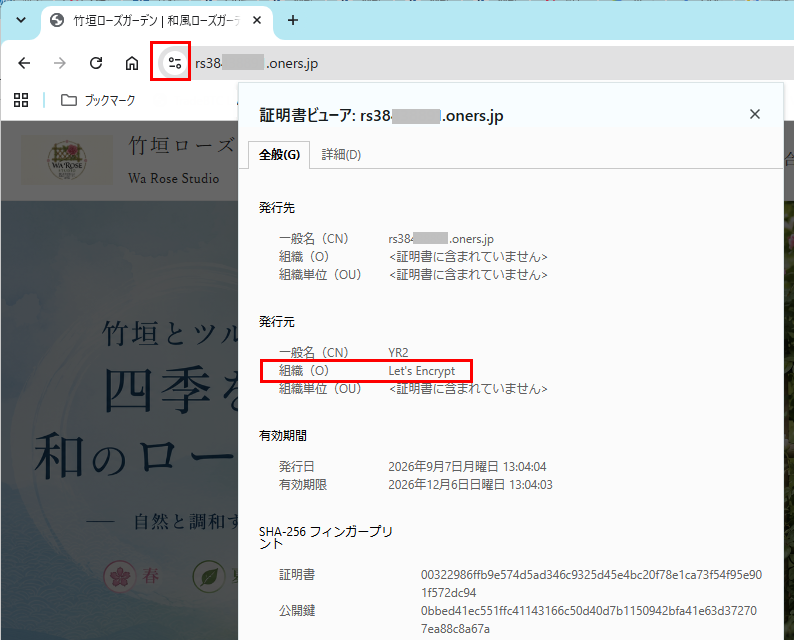
Task: Click the 発行元 section heading
Action: coord(276,322)
